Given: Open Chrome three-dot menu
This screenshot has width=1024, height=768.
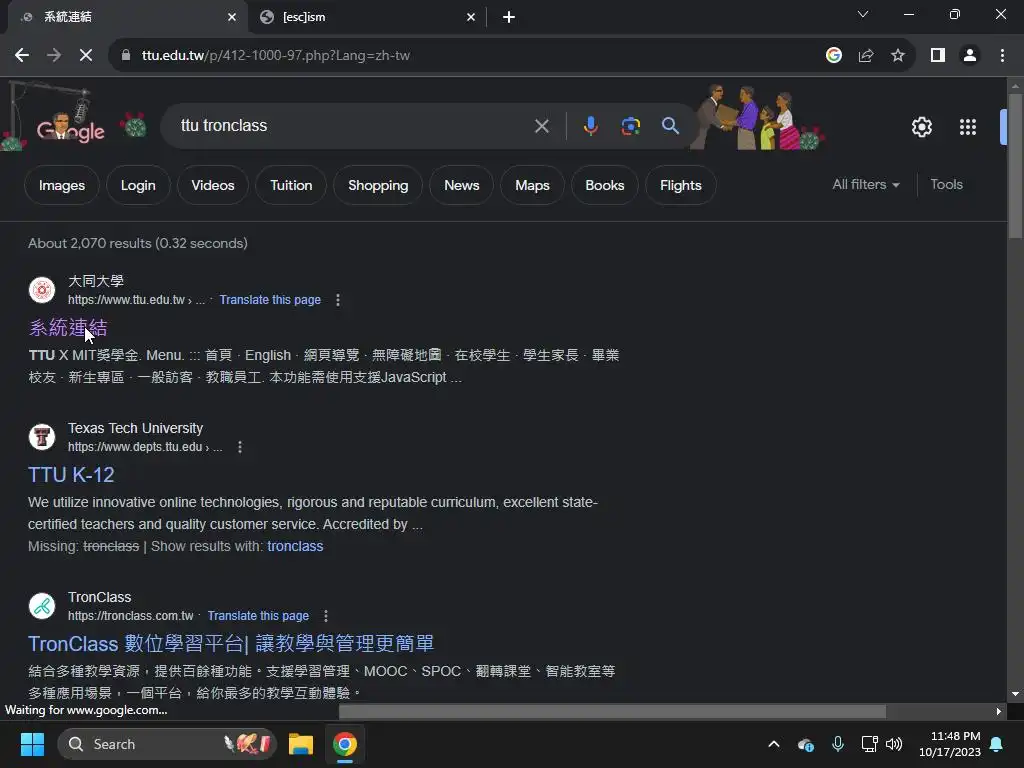Looking at the screenshot, I should [x=1002, y=56].
